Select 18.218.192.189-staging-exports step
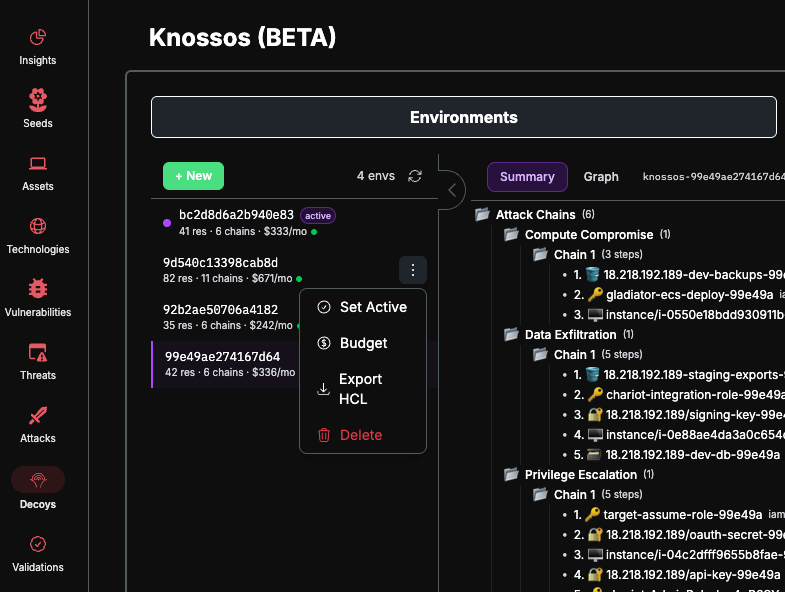Screen dimensions: 785x592 [x=679, y=375]
